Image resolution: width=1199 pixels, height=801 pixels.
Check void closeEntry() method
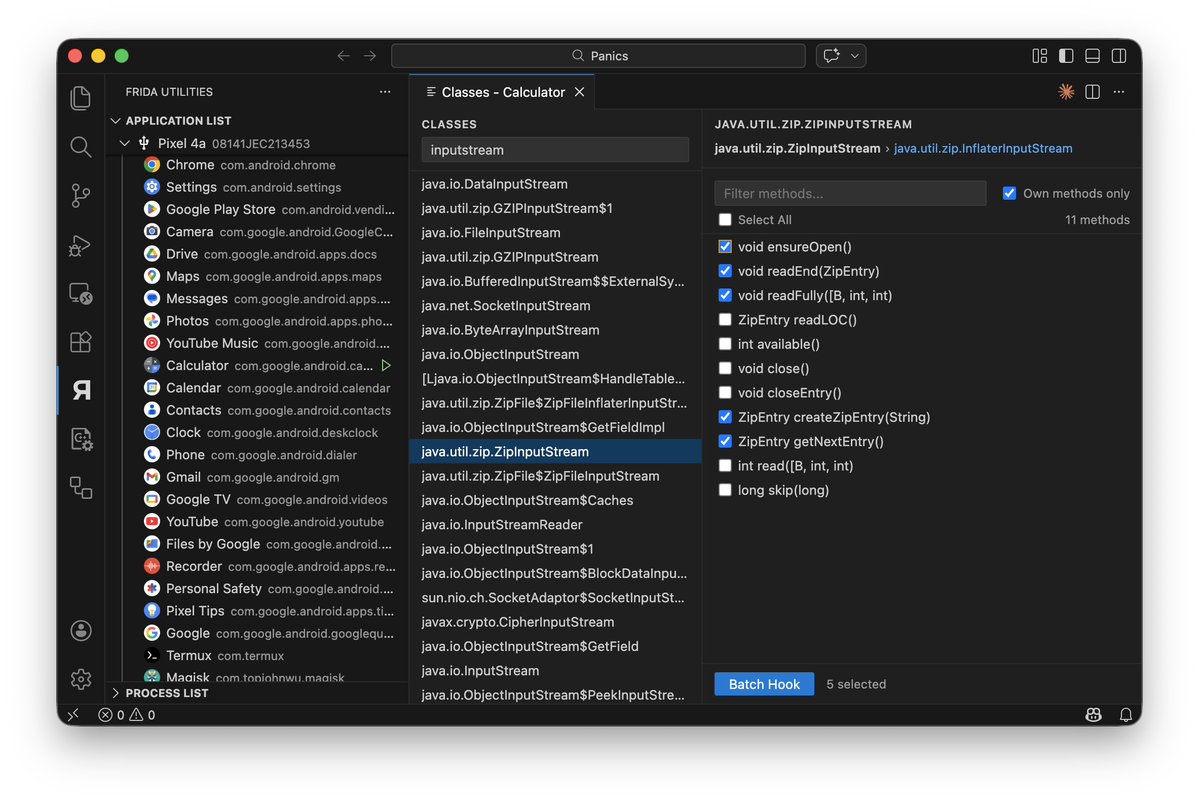click(x=725, y=393)
